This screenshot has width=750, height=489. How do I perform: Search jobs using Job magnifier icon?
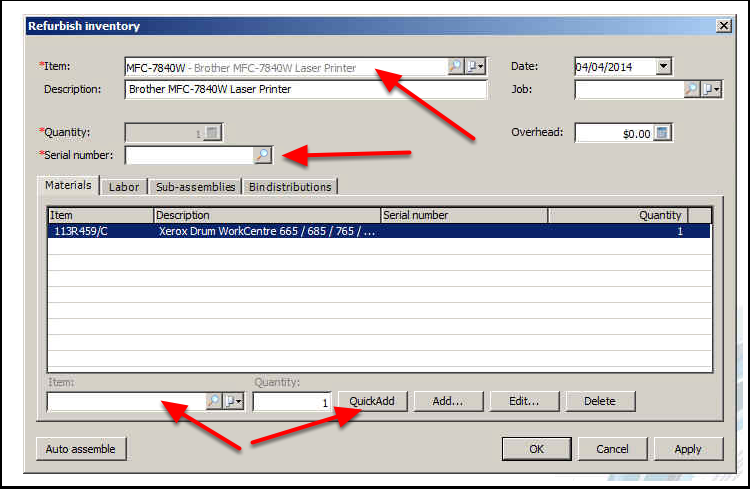coord(691,89)
